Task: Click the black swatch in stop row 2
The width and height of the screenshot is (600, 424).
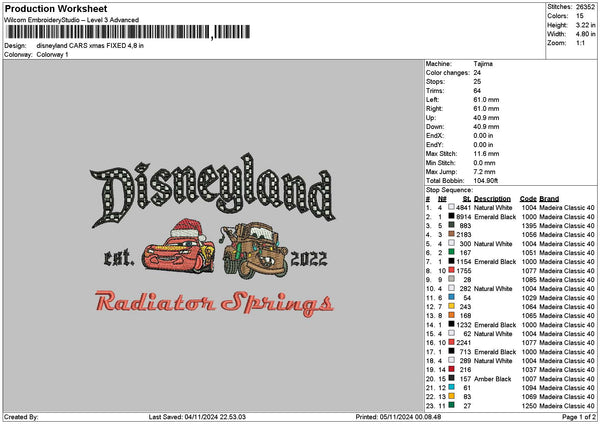Action: point(452,216)
